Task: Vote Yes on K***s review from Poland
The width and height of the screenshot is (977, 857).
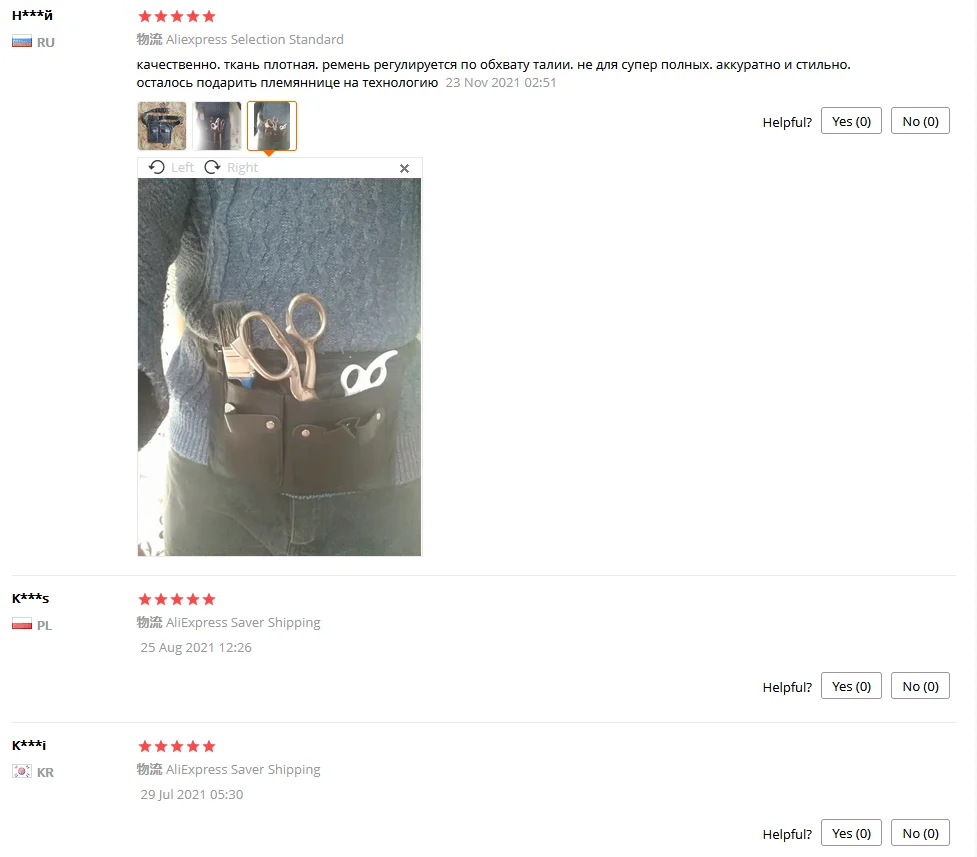Action: pos(851,686)
